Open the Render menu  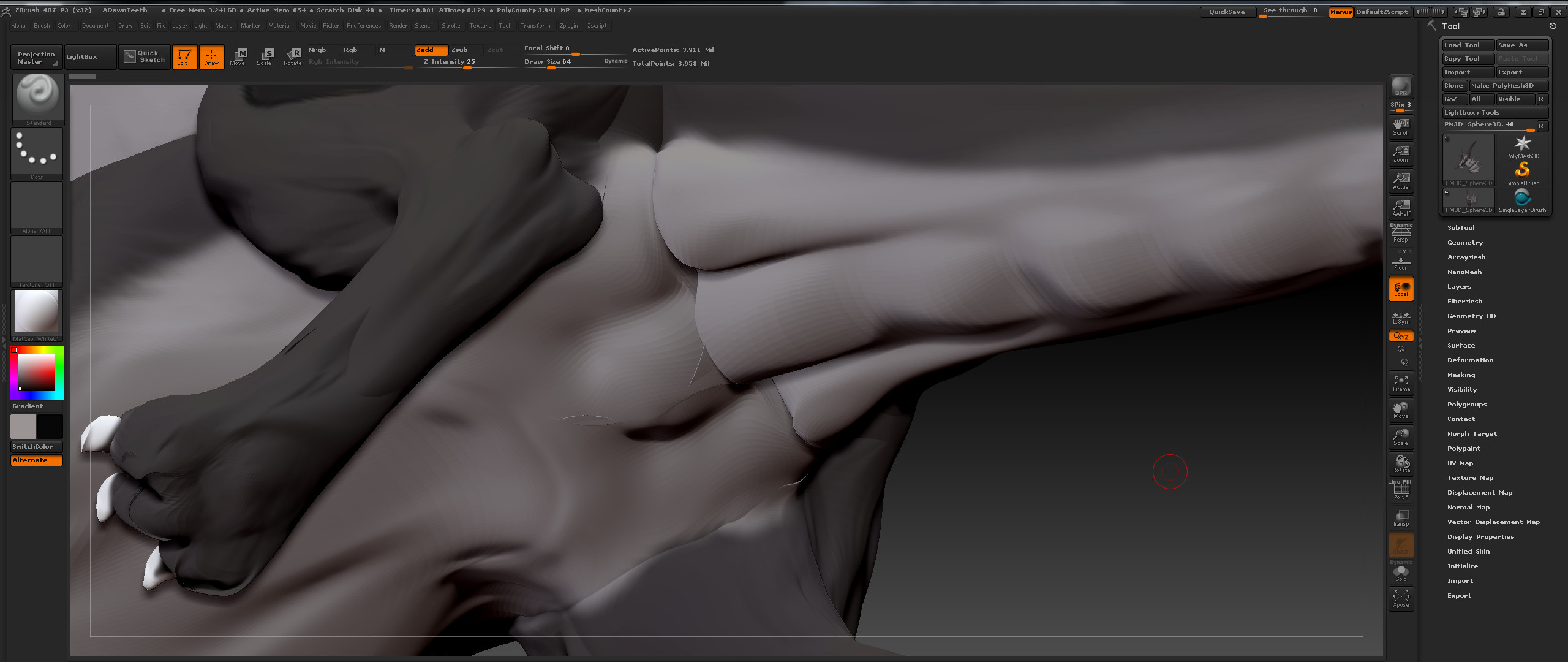398,26
